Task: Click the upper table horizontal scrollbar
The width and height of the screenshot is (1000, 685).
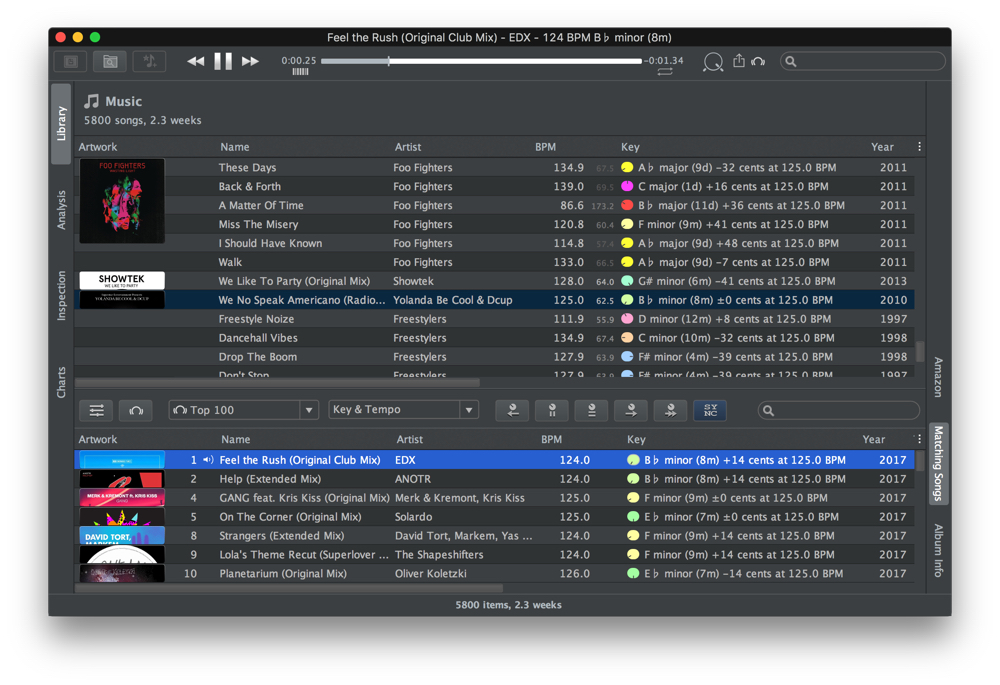Action: (277, 383)
